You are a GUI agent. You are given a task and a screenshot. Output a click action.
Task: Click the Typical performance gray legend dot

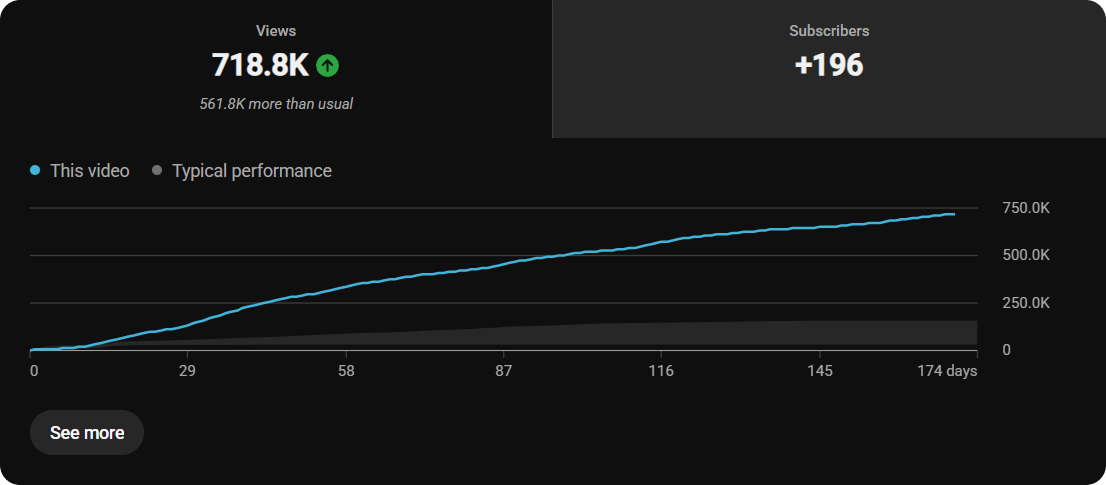157,171
